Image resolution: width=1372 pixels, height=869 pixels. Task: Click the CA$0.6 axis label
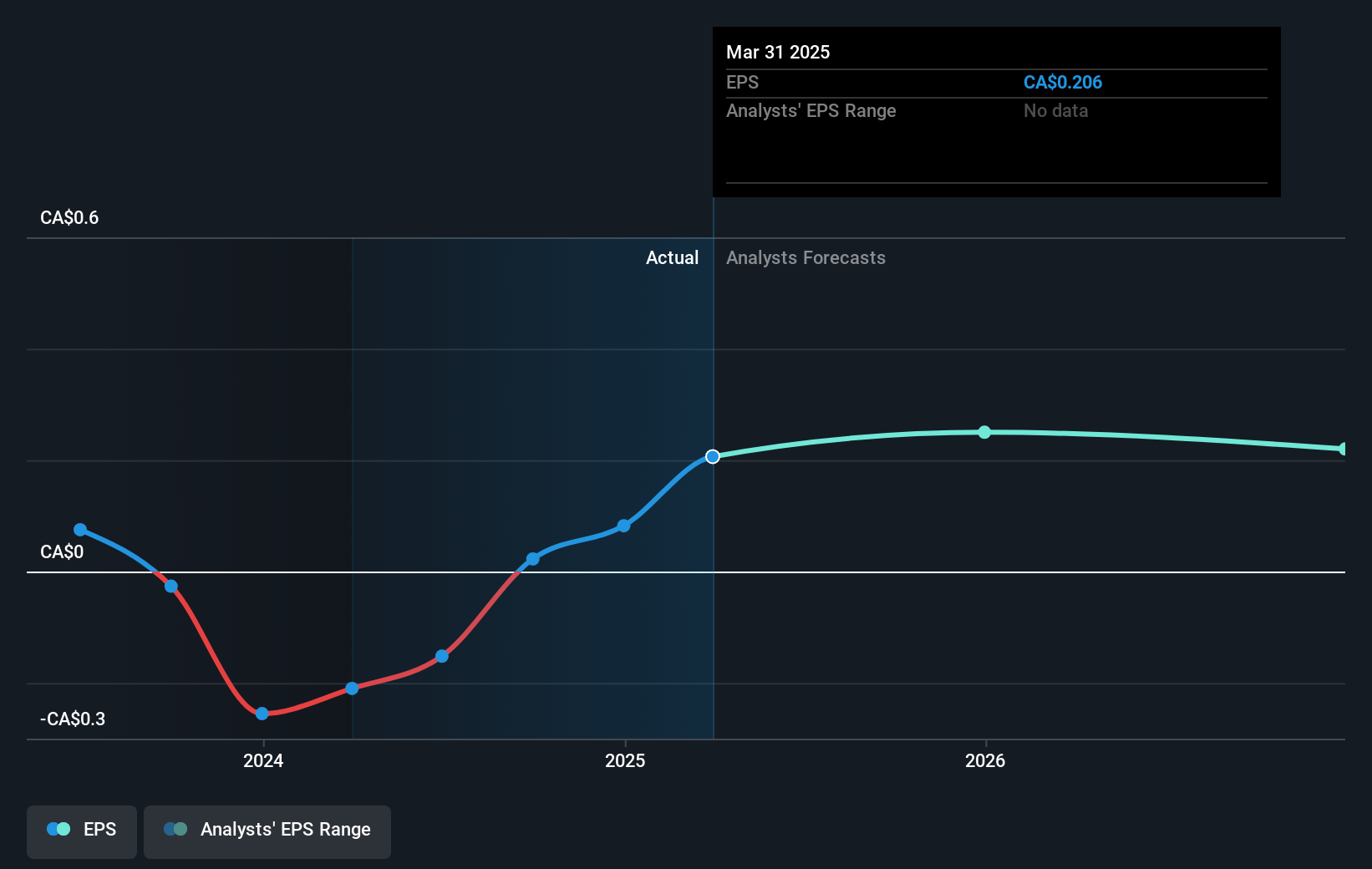point(69,217)
